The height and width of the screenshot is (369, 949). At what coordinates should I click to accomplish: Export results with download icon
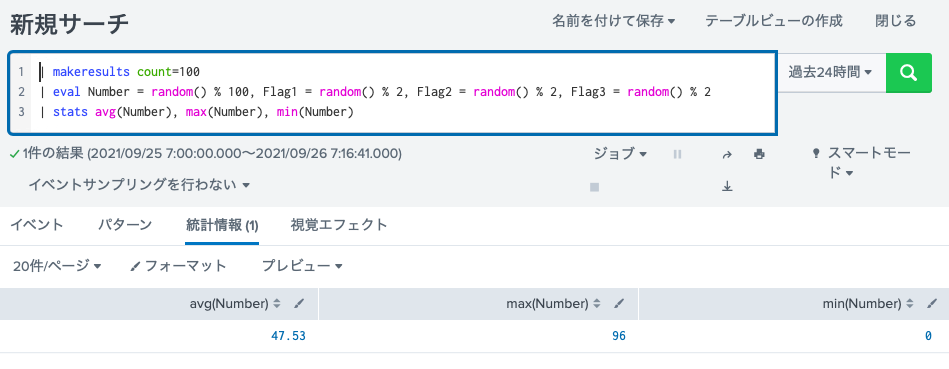[727, 187]
